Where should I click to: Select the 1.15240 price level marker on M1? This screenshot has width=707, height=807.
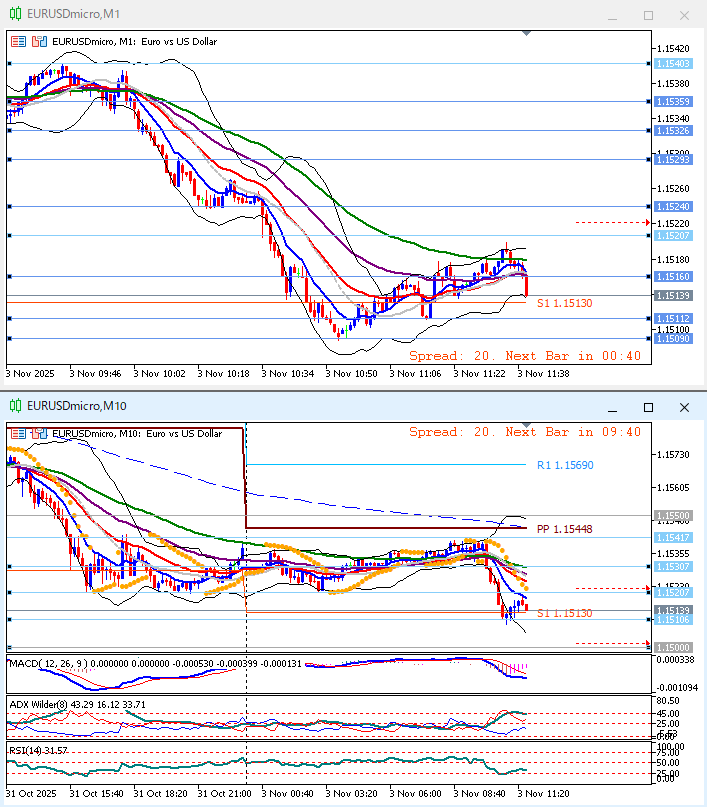tap(673, 207)
